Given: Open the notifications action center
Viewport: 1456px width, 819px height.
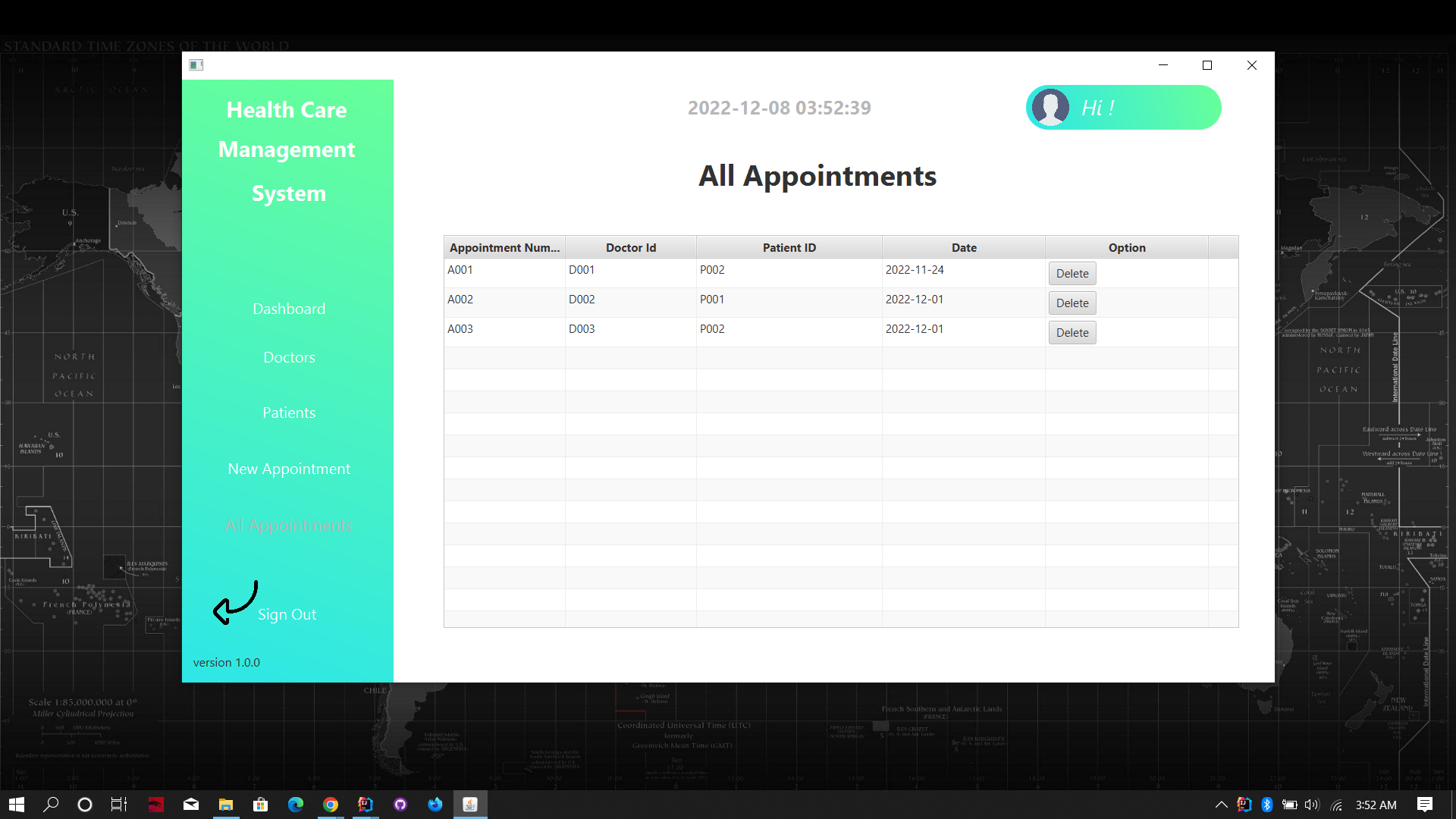Looking at the screenshot, I should tap(1425, 805).
